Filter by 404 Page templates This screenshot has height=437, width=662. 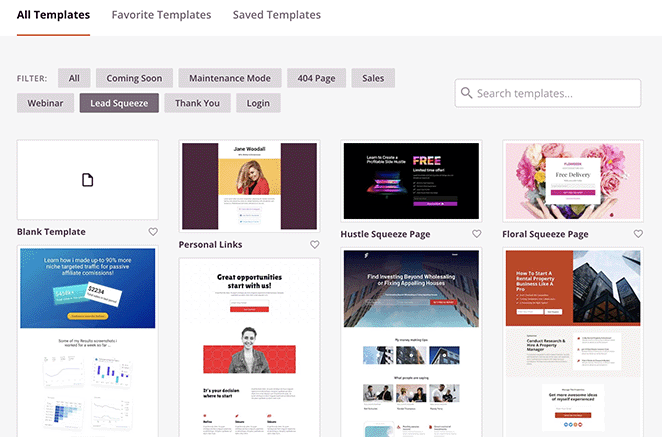[318, 78]
